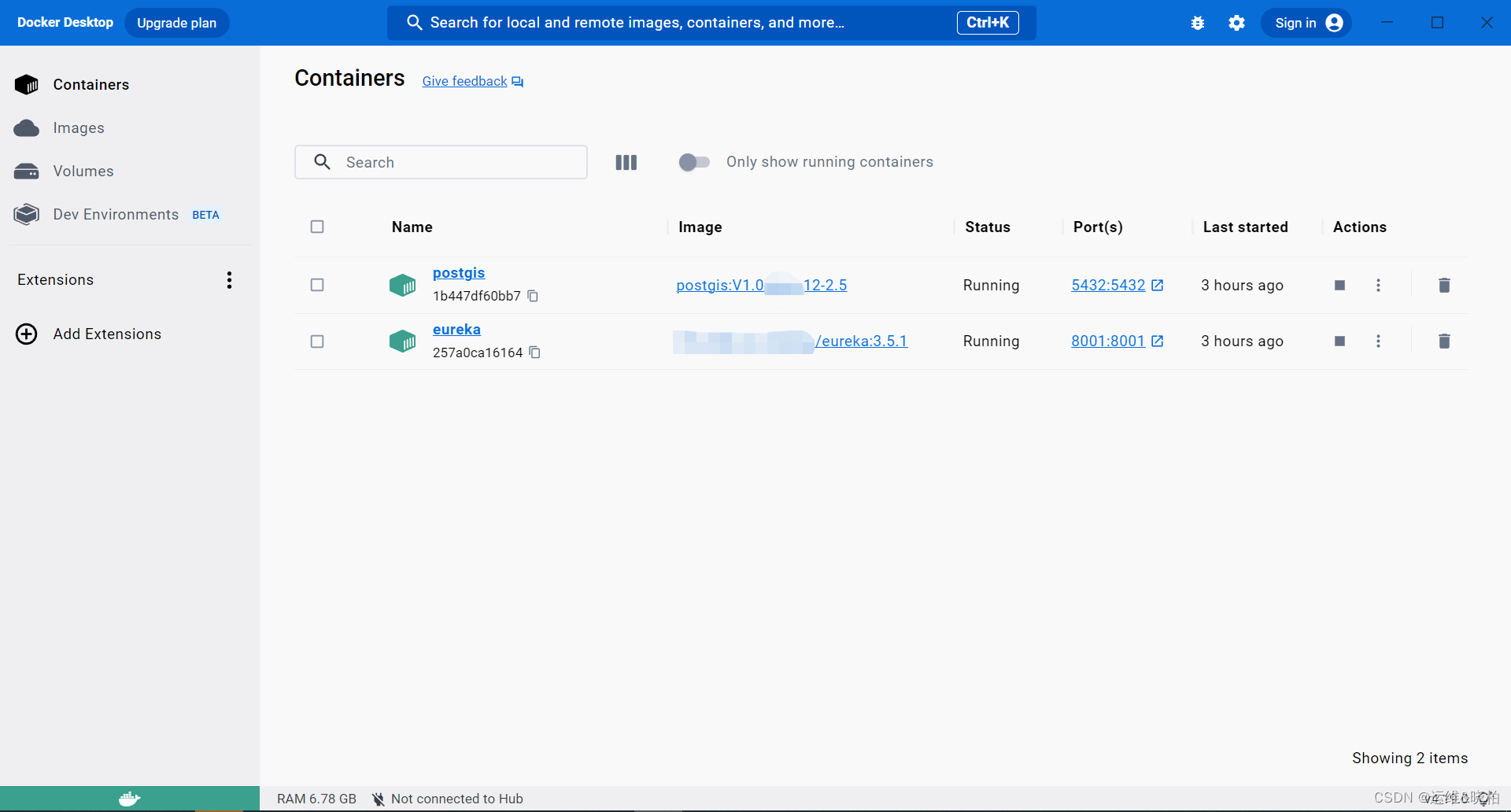This screenshot has width=1511, height=812.
Task: Click the BETA badge label
Action: 205,215
